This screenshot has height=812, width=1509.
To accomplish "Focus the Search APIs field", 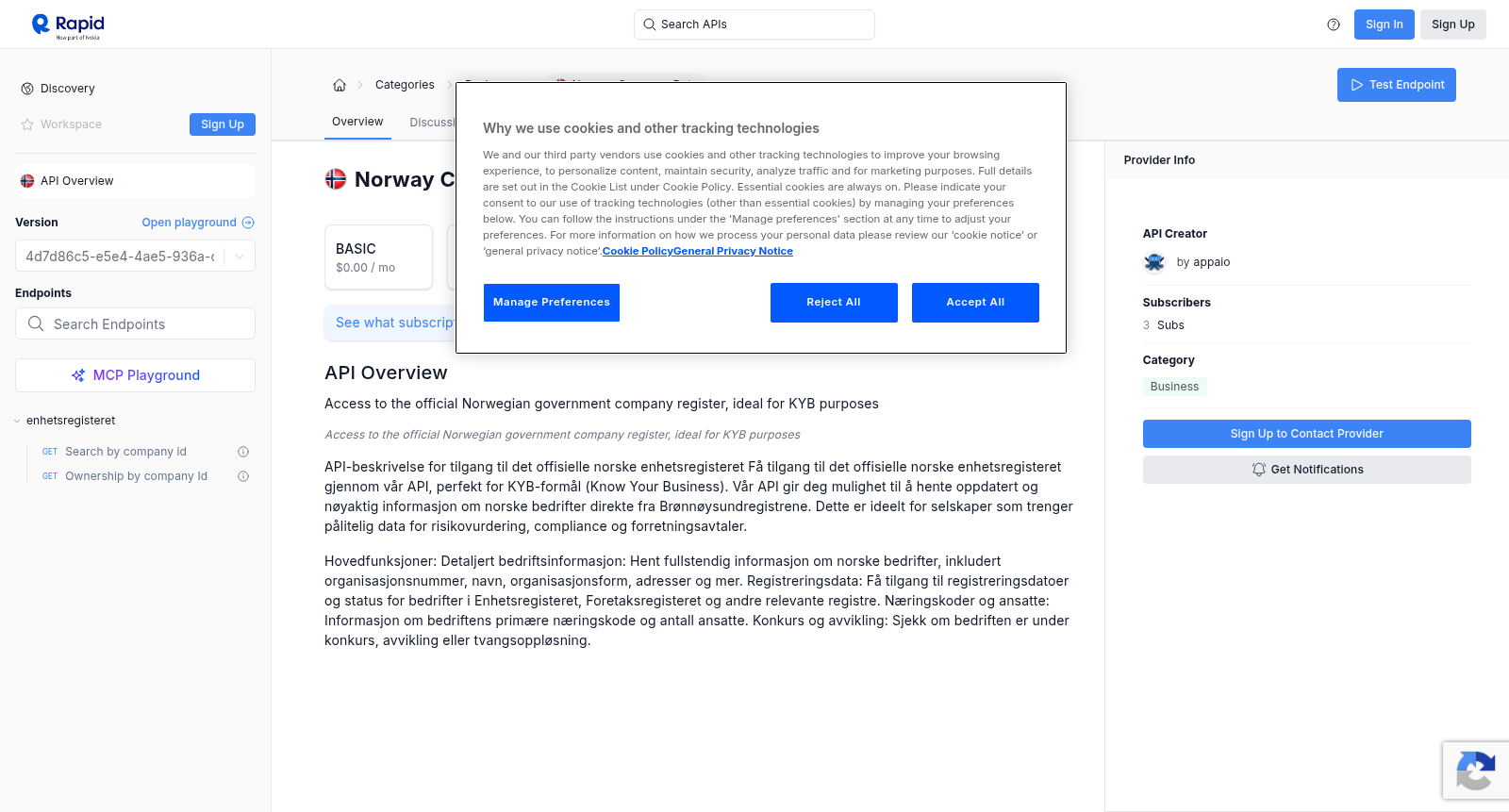I will pos(754,25).
